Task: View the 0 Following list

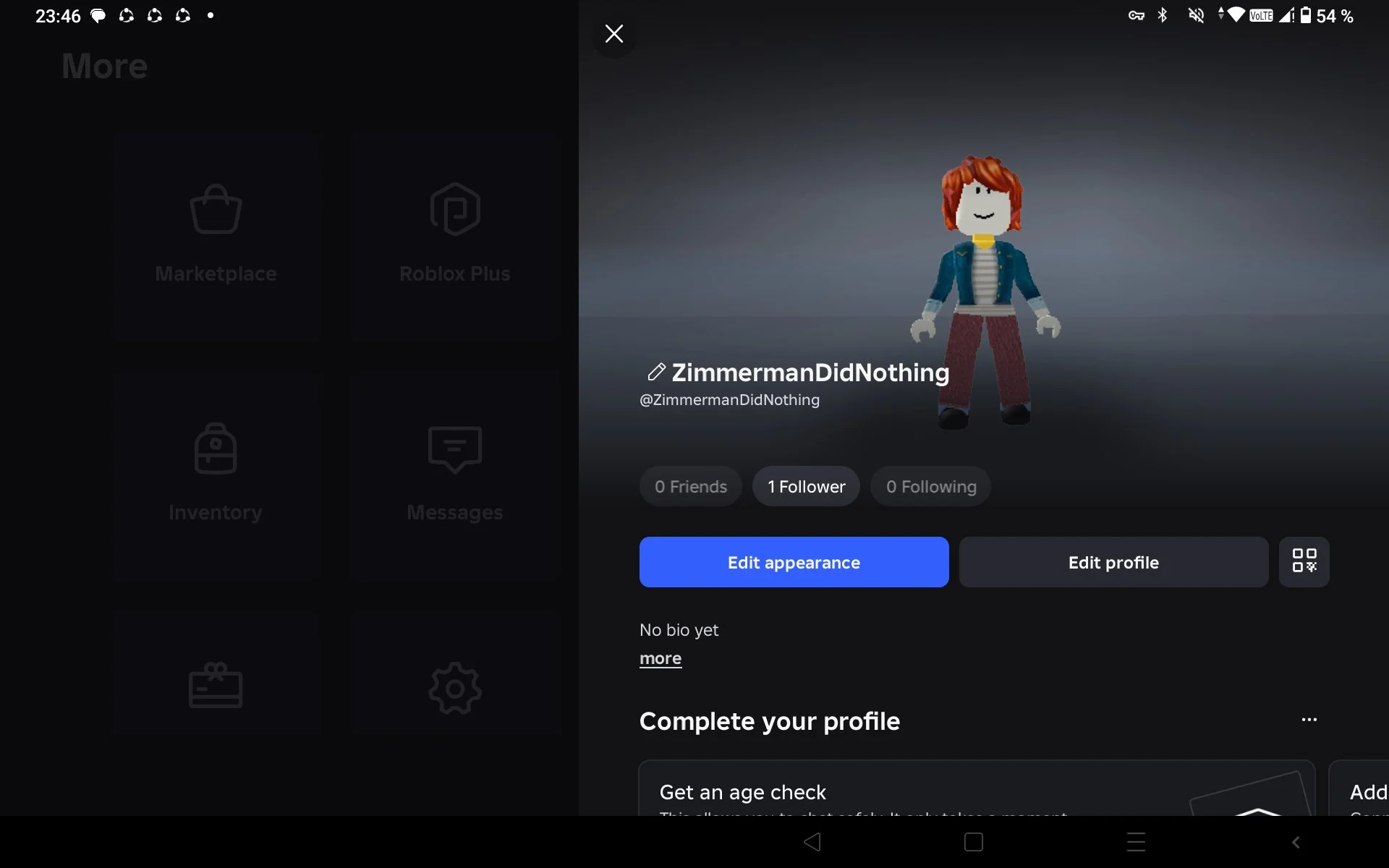Action: (x=931, y=486)
